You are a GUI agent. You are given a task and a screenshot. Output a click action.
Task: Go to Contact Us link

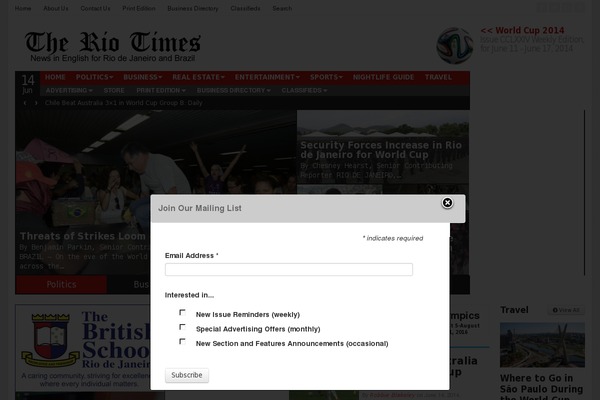(95, 8)
